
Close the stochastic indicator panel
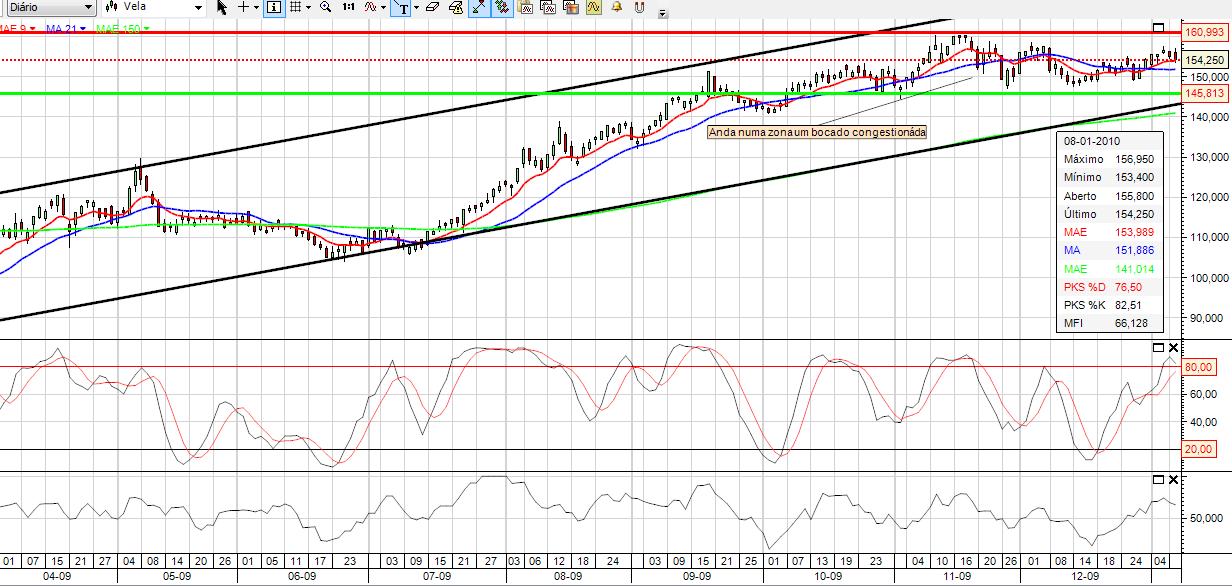(1174, 347)
